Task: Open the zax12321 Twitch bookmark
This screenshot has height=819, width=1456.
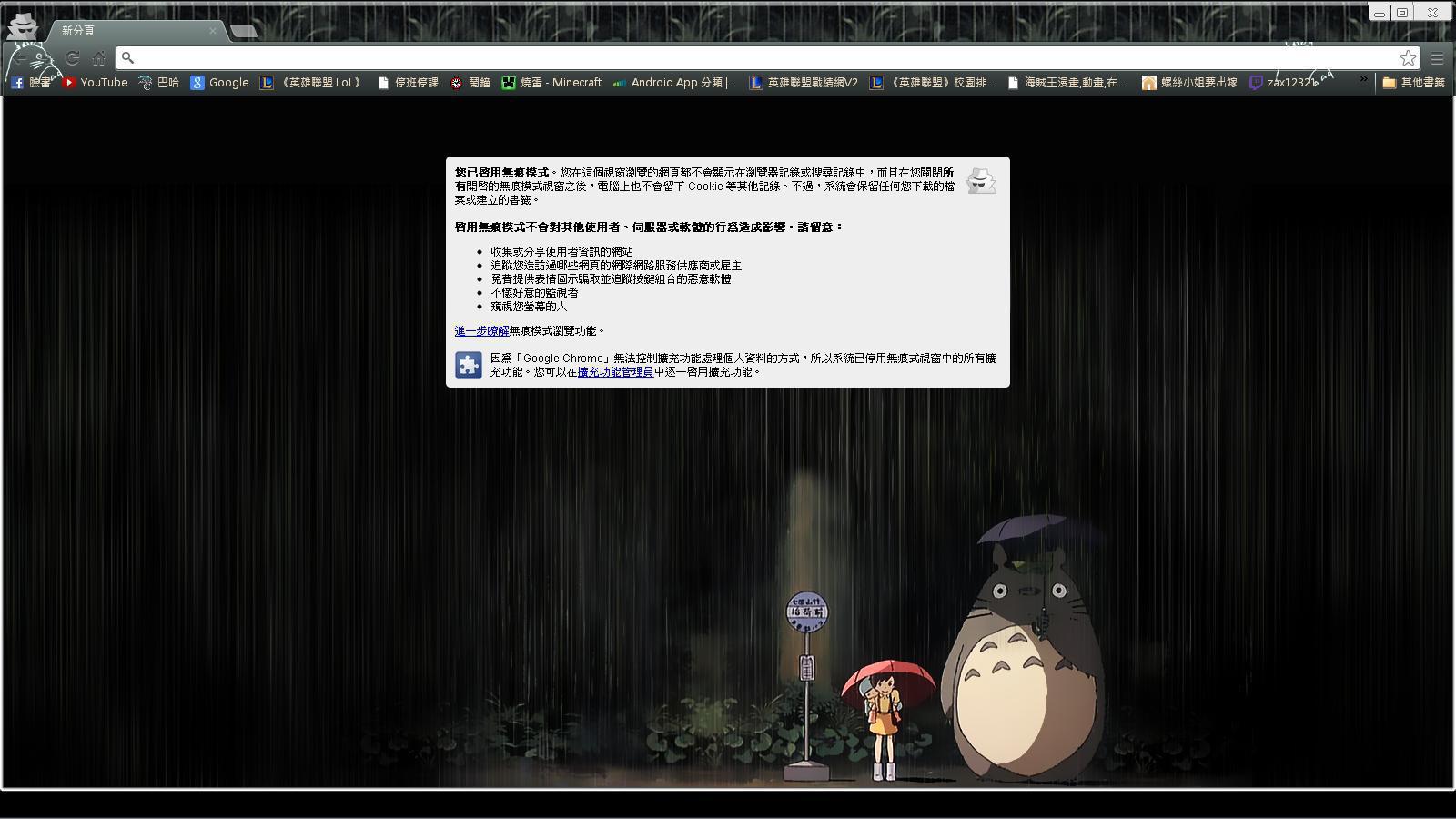Action: tap(1283, 83)
